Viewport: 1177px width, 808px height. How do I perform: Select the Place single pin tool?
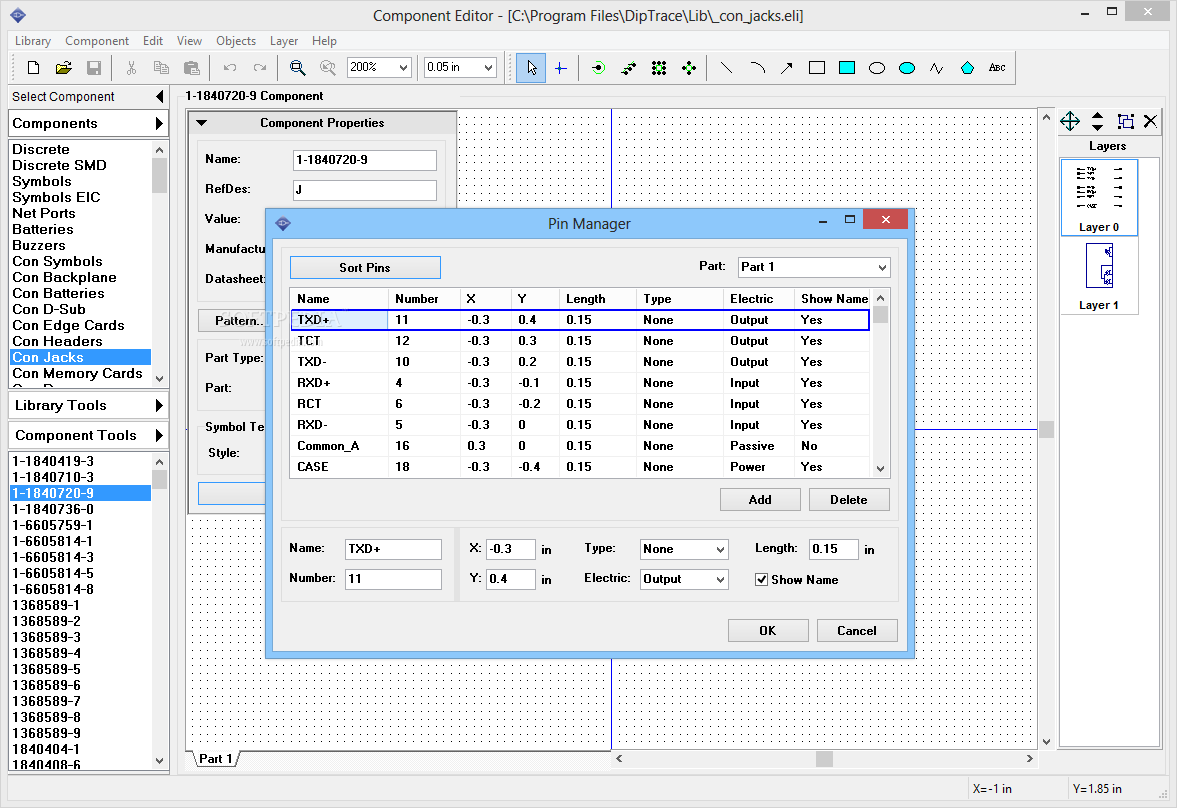(598, 68)
